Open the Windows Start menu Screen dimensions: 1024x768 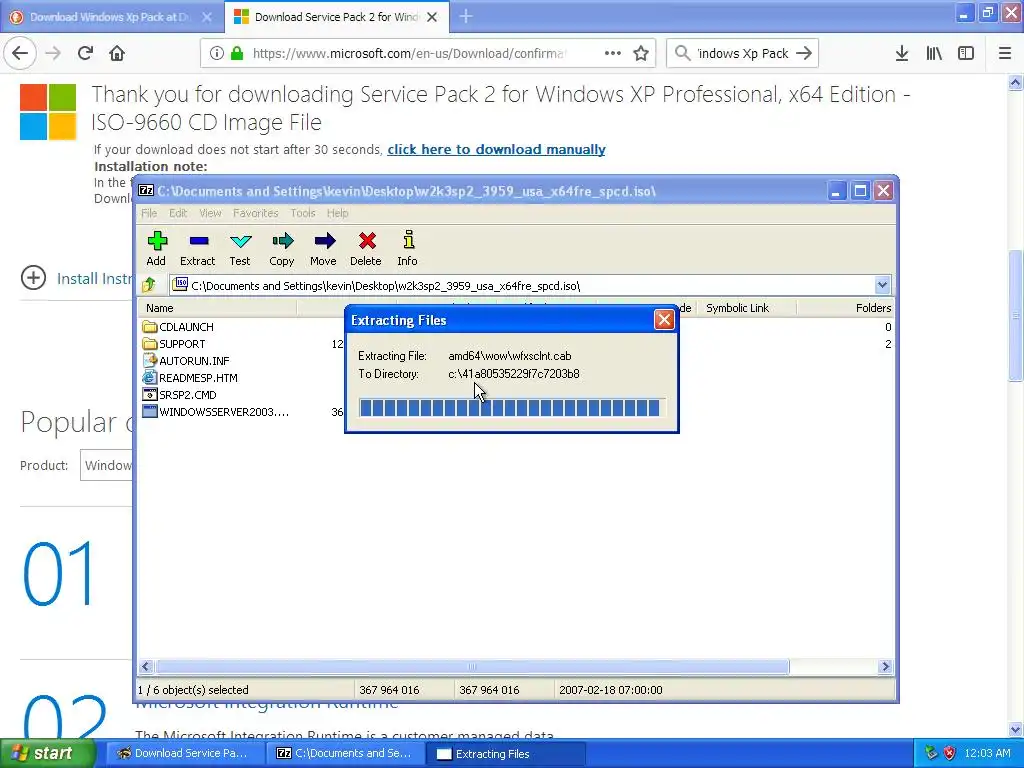point(48,753)
